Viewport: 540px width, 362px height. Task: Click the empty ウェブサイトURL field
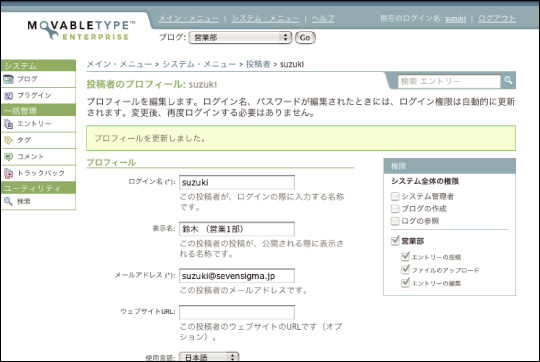[x=237, y=312]
